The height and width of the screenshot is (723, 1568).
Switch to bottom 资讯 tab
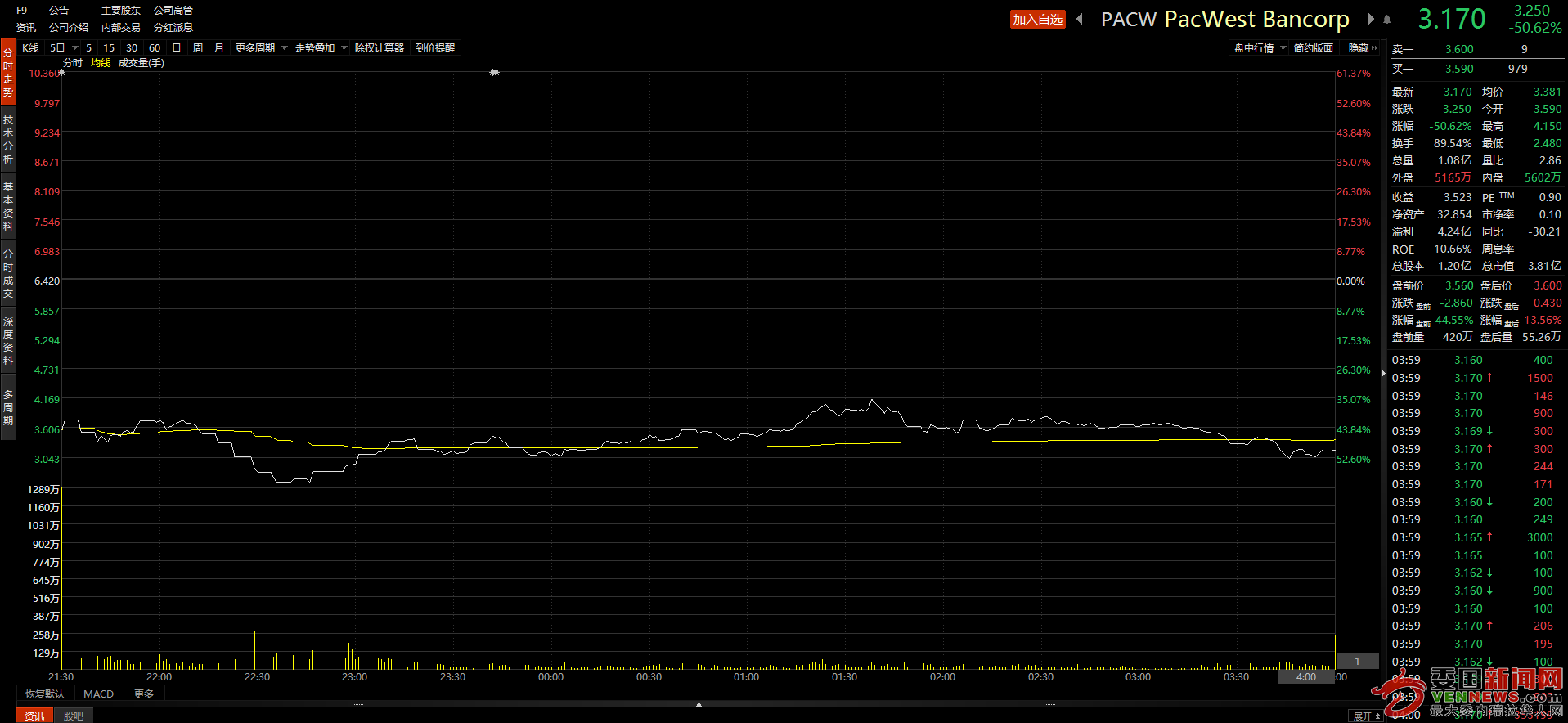(x=34, y=716)
